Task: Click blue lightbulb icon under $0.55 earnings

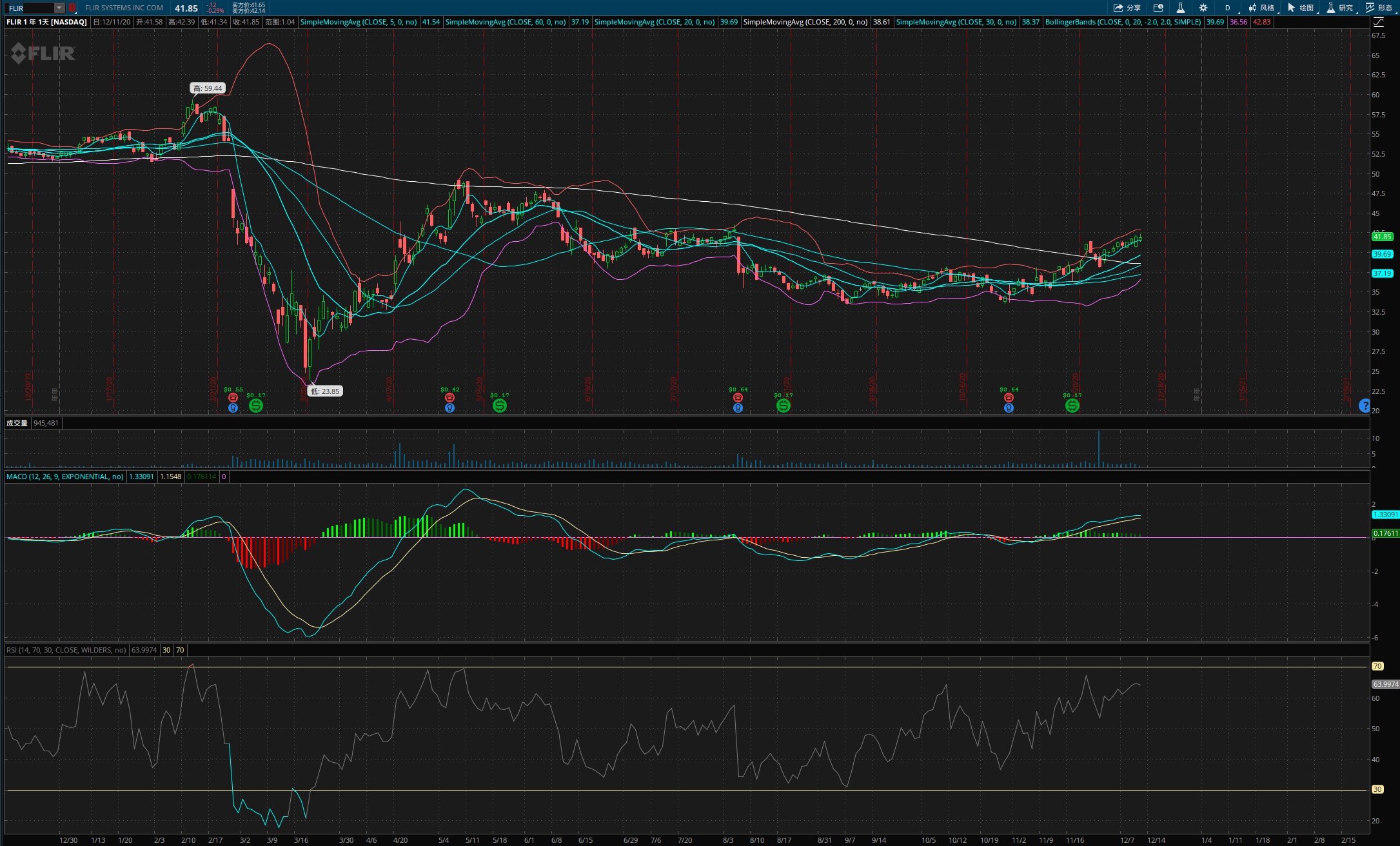Action: point(233,408)
